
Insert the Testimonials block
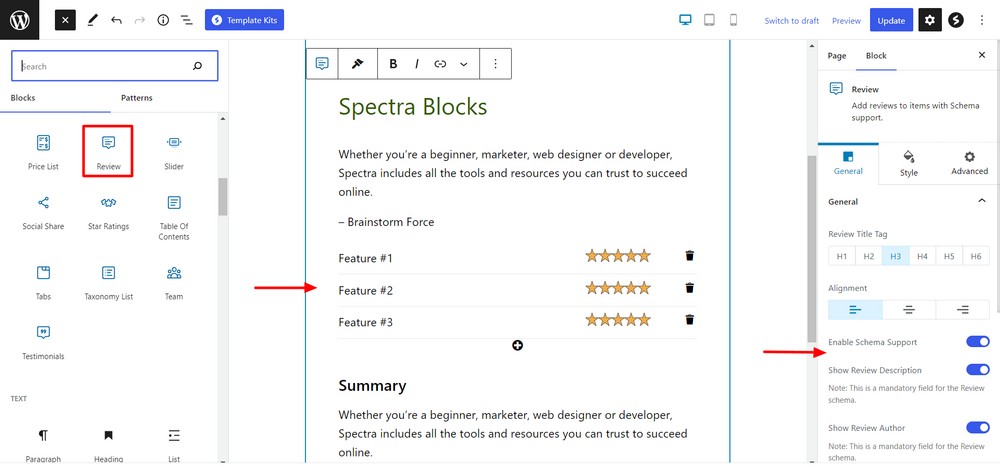tap(43, 343)
